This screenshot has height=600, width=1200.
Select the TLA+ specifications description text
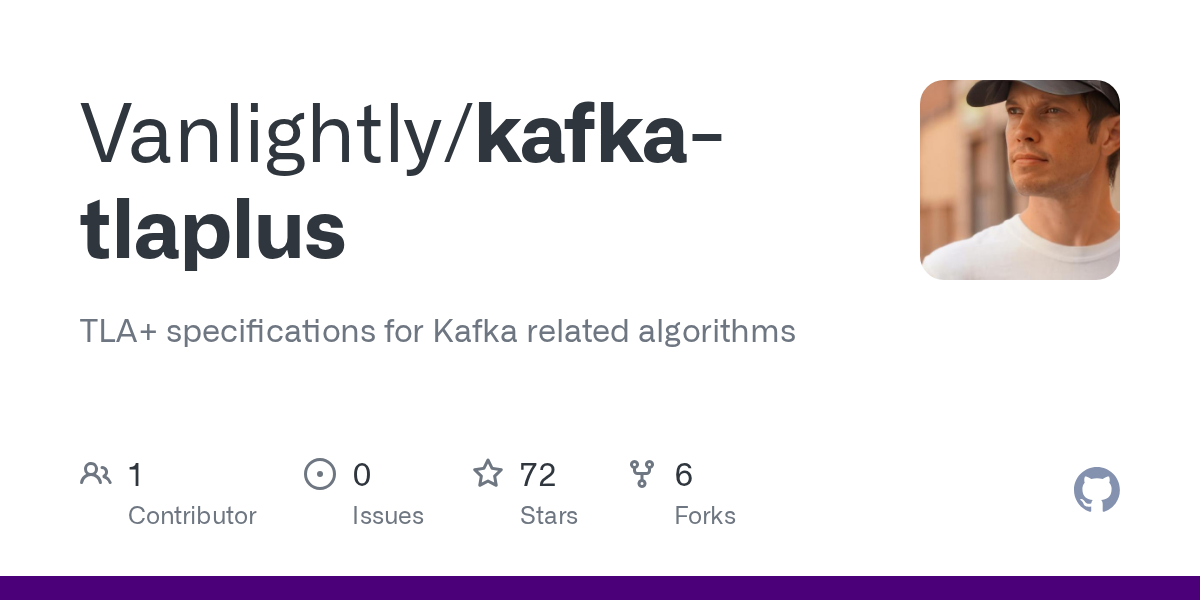[x=437, y=331]
